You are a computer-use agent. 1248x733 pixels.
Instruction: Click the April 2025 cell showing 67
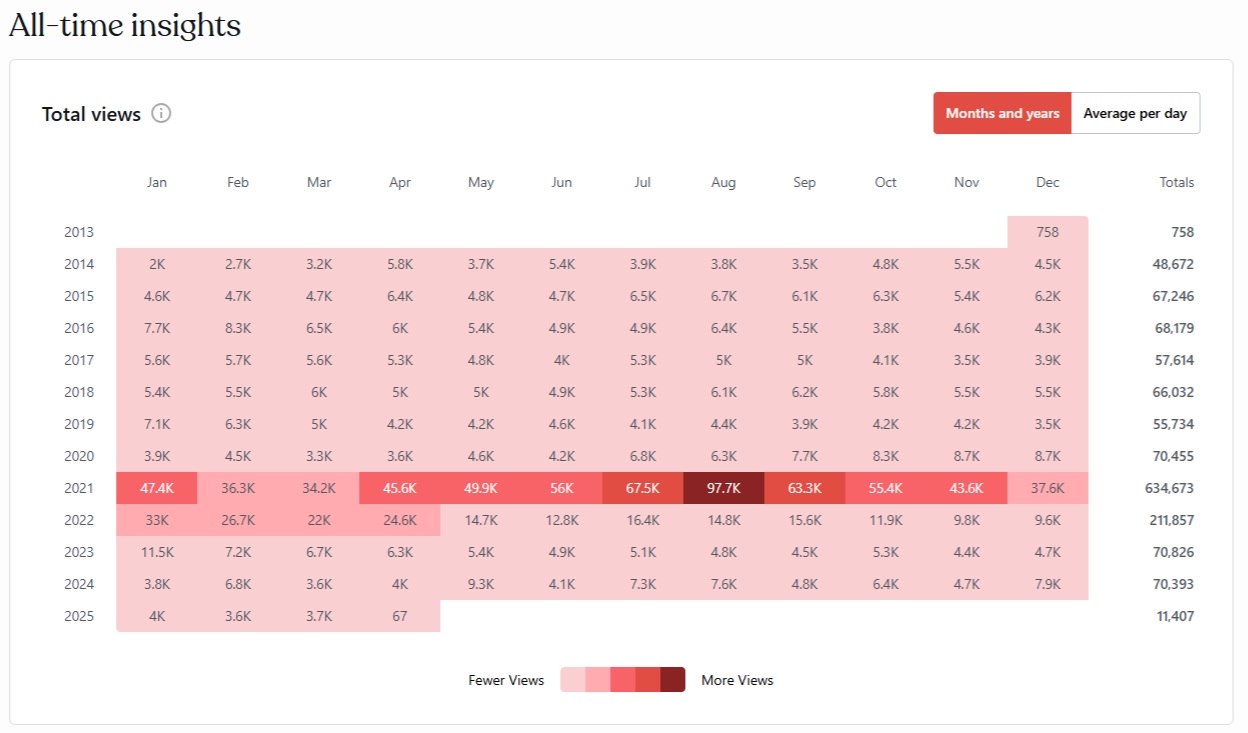(399, 616)
